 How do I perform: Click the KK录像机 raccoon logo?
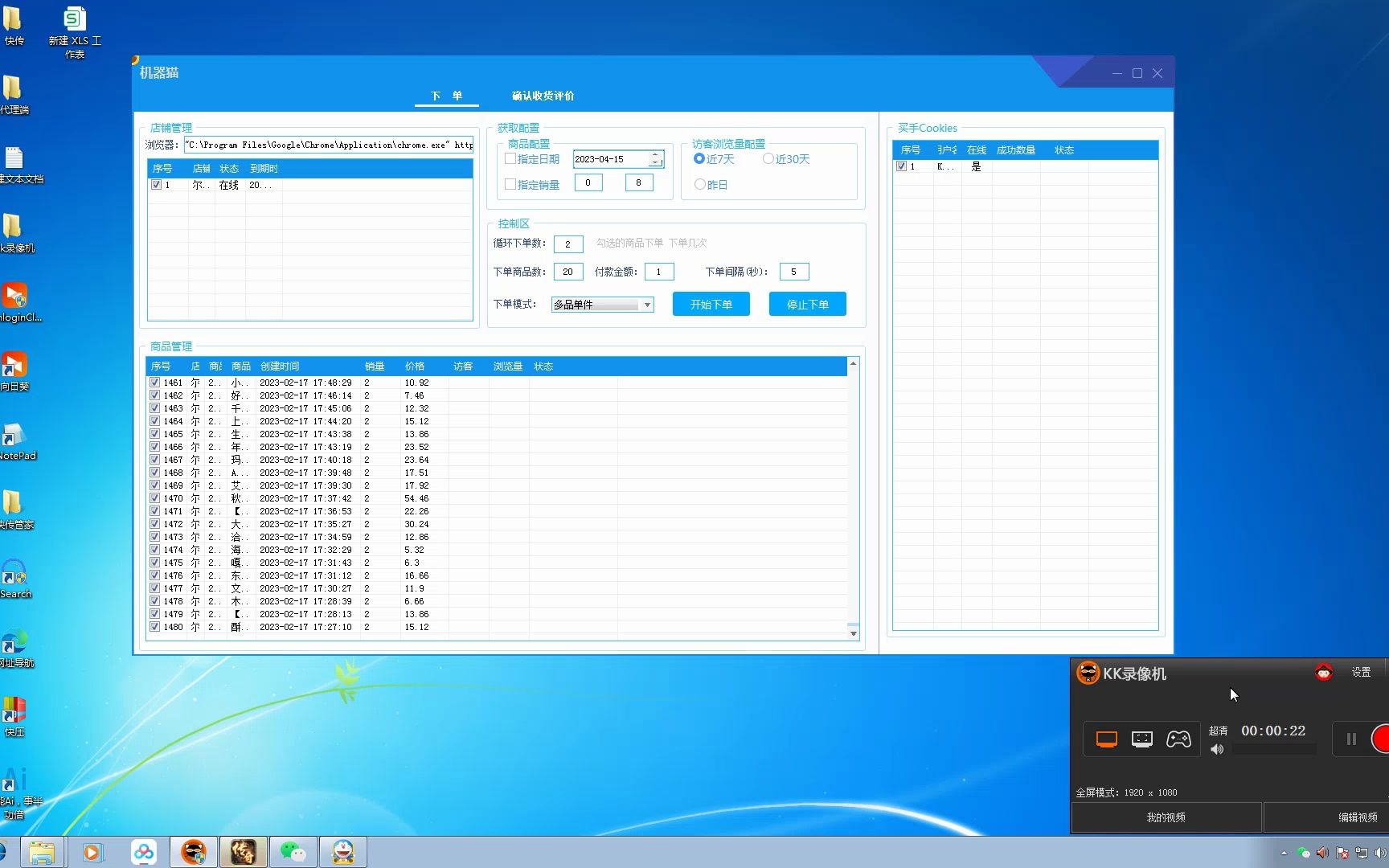coord(1088,673)
